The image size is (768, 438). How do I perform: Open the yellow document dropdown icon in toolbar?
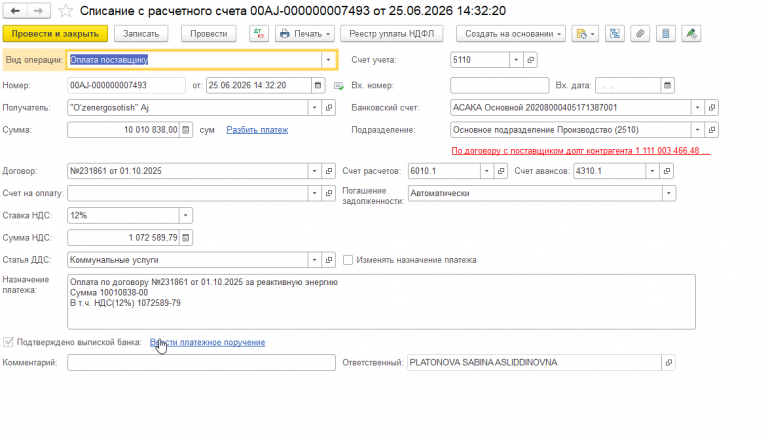tap(585, 34)
